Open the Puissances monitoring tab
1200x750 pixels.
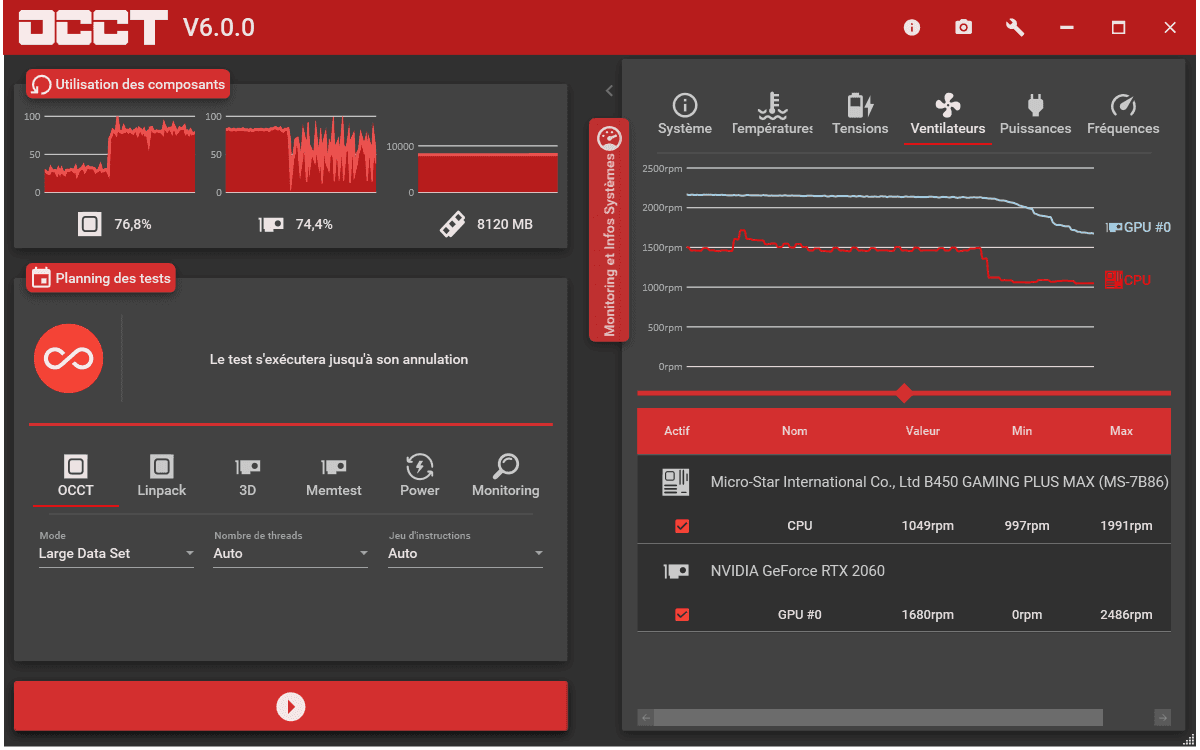click(x=1036, y=115)
